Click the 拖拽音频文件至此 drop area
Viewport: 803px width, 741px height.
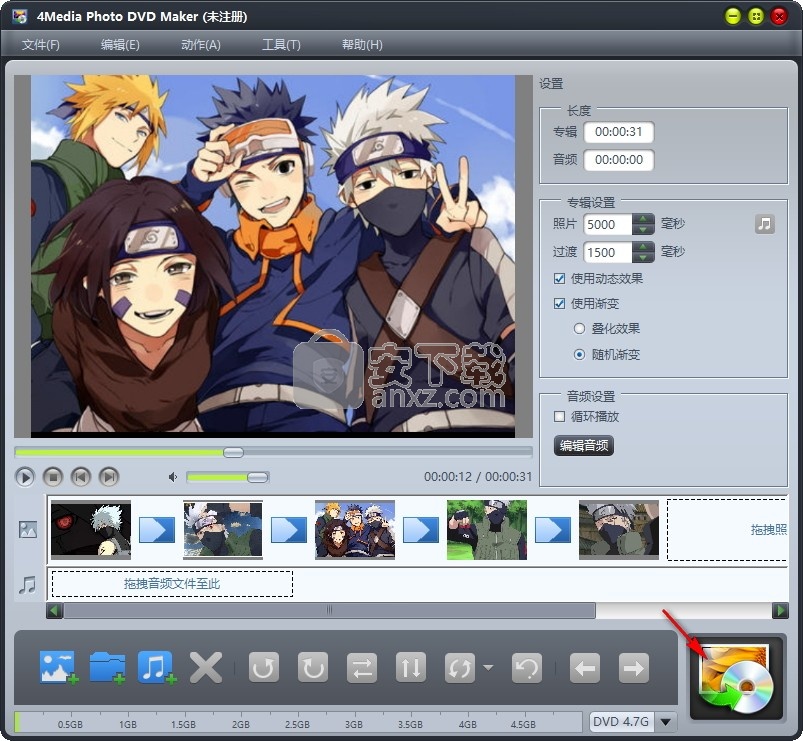[x=172, y=584]
